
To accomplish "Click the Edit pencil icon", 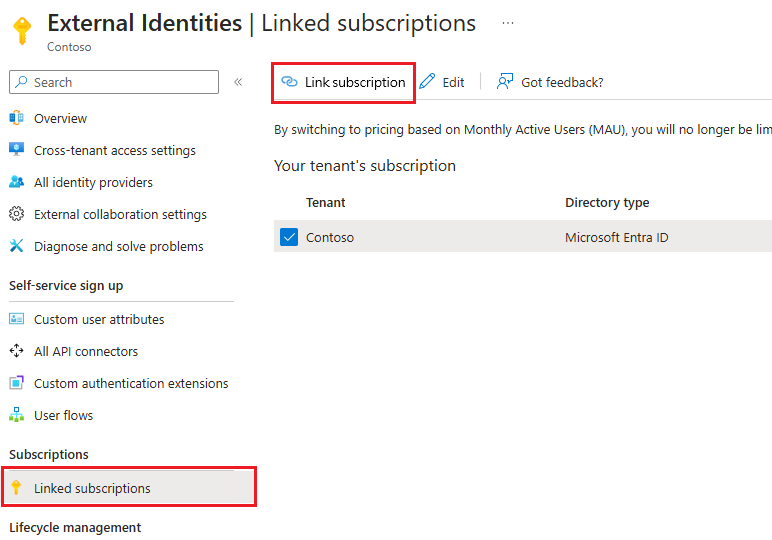I will [x=427, y=82].
